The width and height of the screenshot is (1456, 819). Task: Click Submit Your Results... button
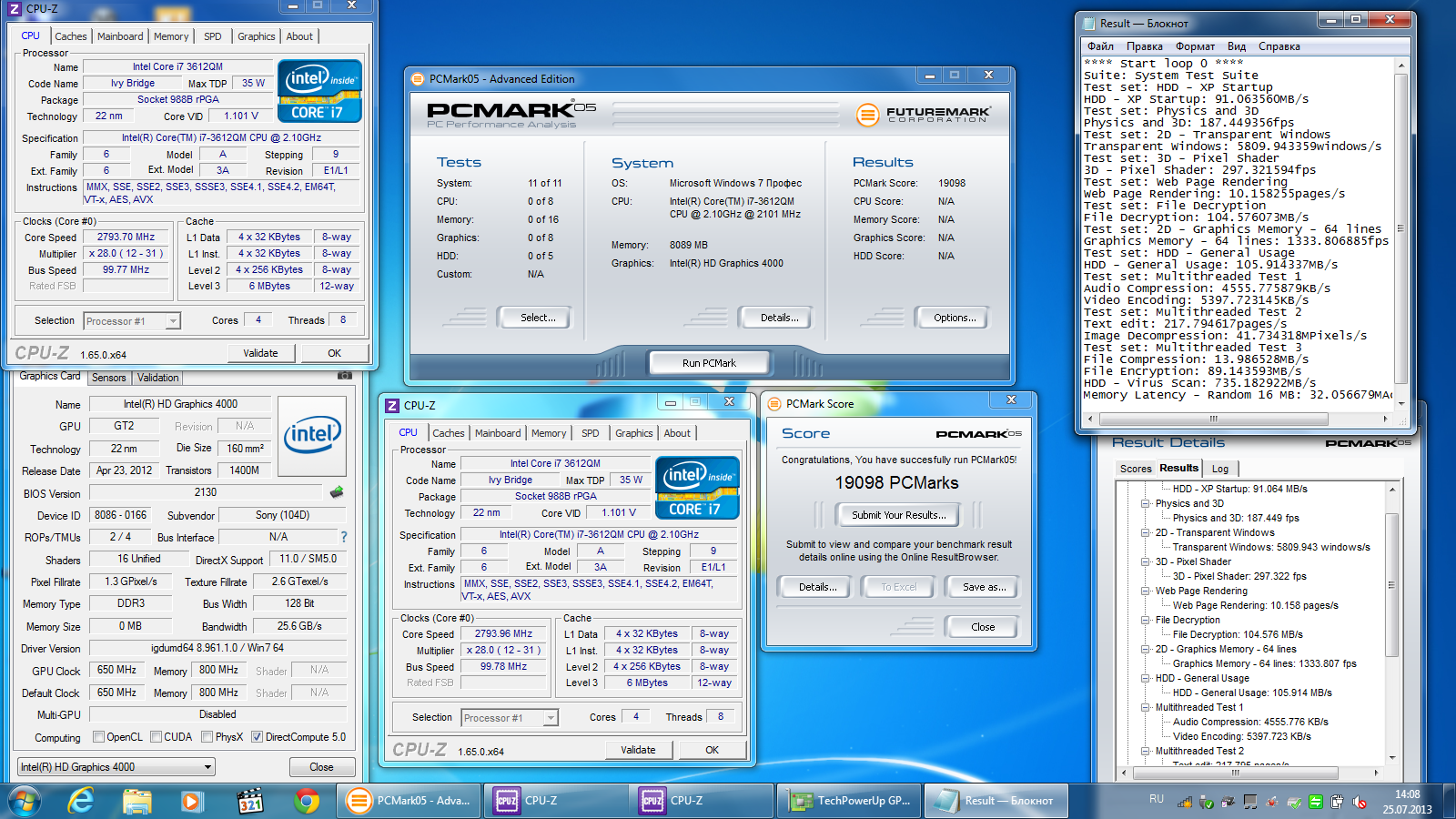pyautogui.click(x=898, y=515)
